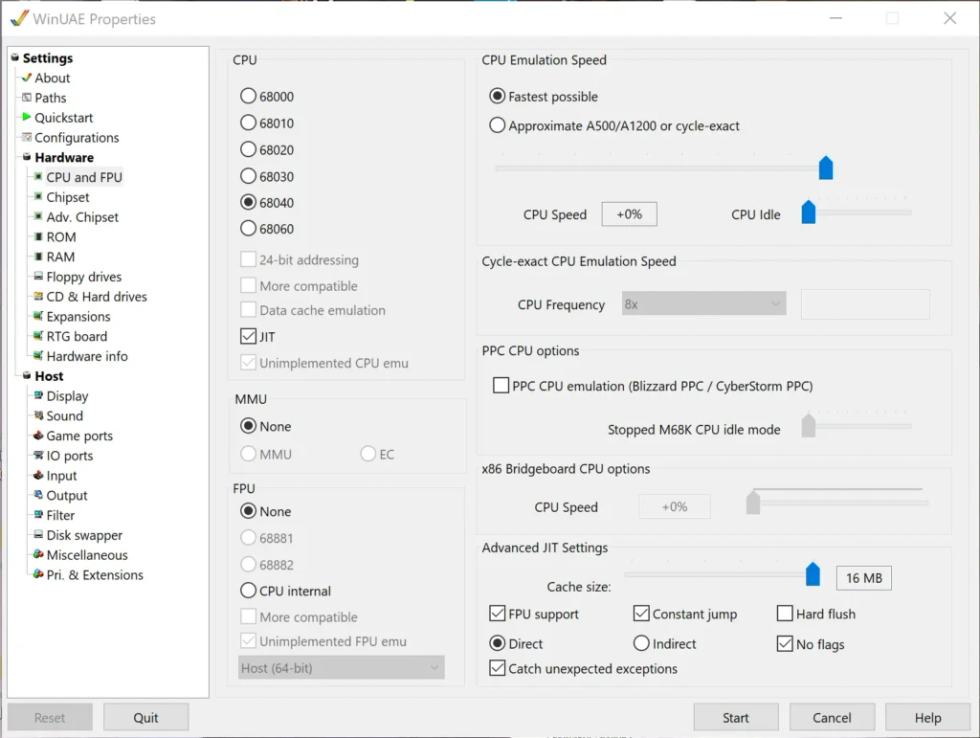Viewport: 980px width, 738px height.
Task: Click the About checkmark icon
Action: [26, 78]
